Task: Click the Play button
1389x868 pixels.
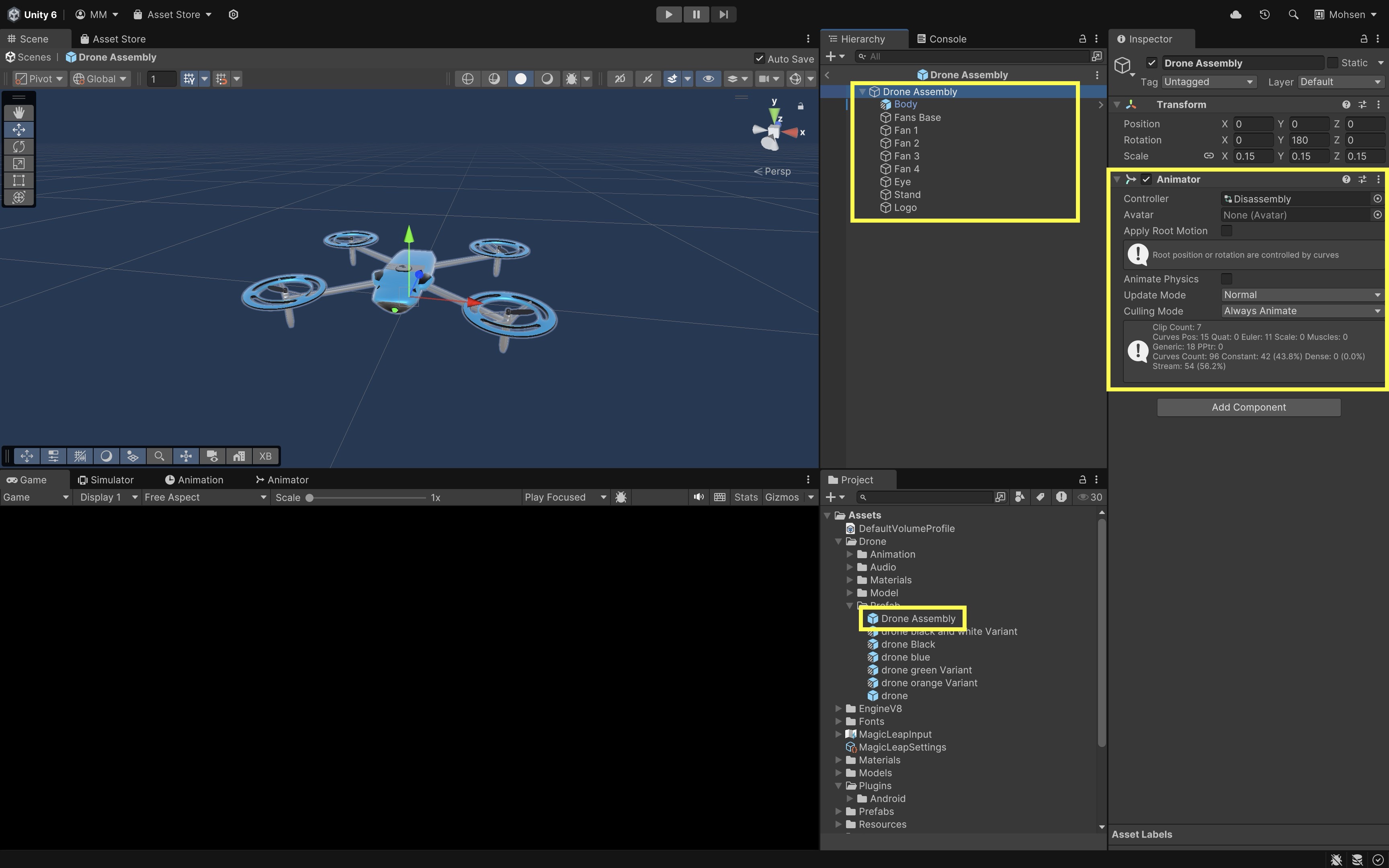Action: 669,14
